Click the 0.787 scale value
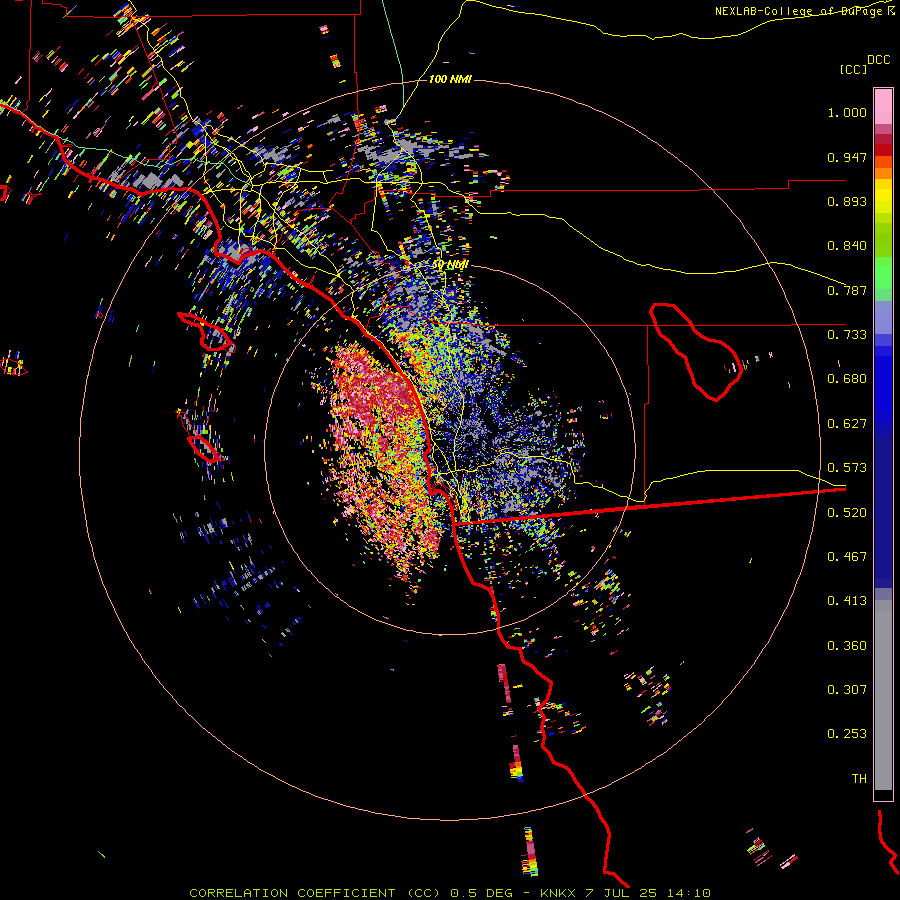The image size is (900, 900). [x=847, y=290]
